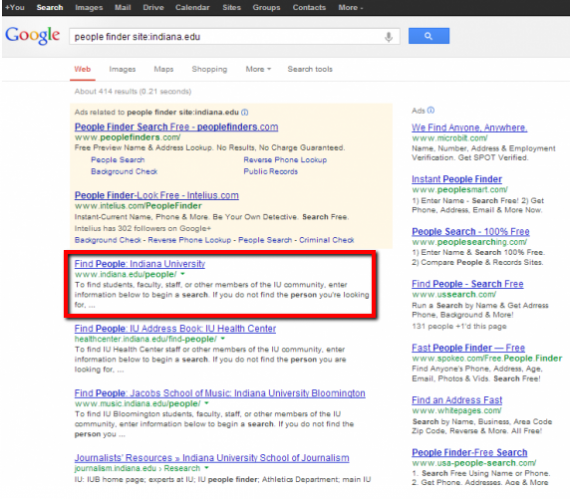This screenshot has height=499, width=570.
Task: Open dropdown arrow beside www.indiana.edu/people/
Action: [x=183, y=274]
